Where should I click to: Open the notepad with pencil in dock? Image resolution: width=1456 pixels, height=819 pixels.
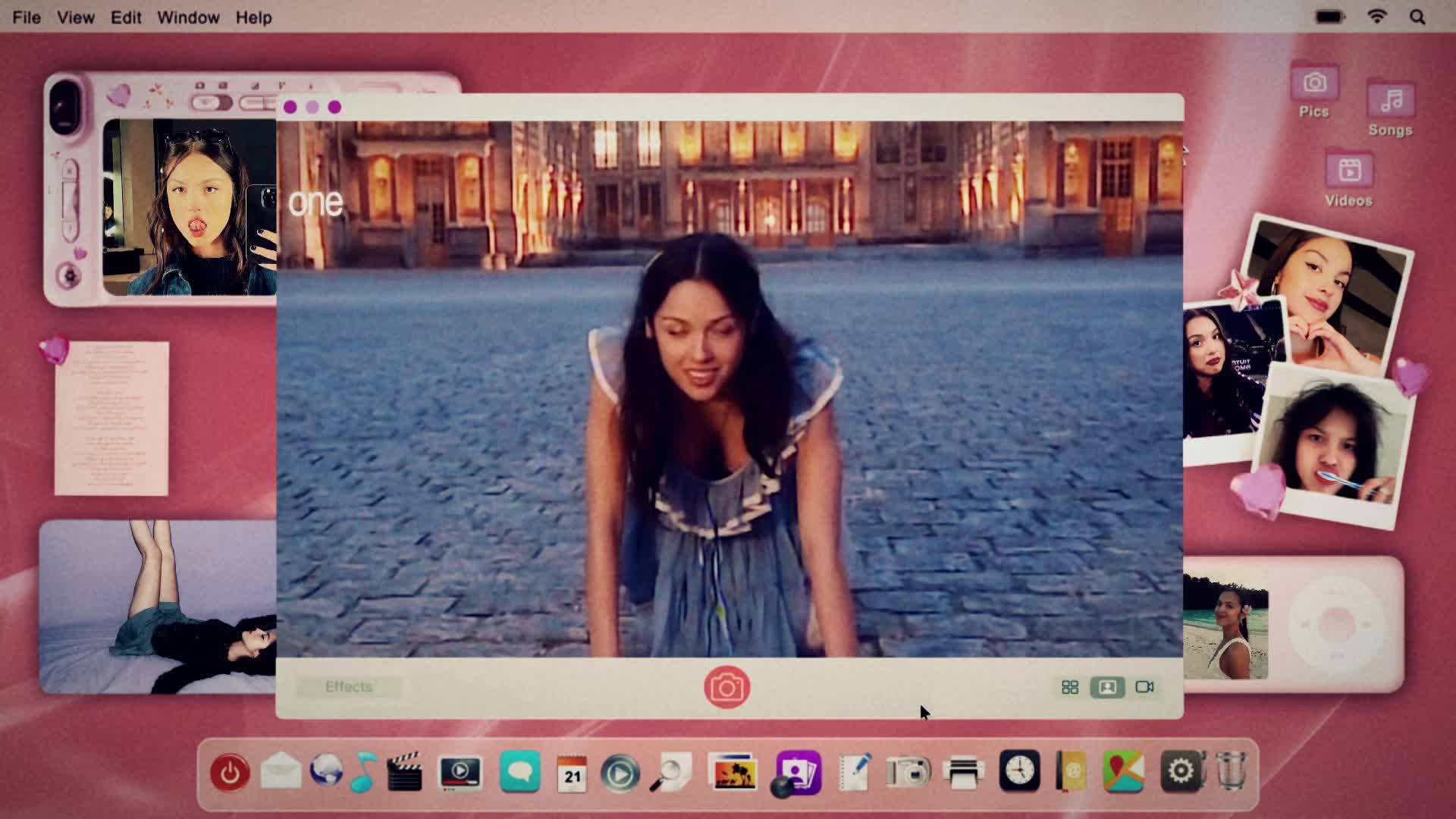coord(856,773)
